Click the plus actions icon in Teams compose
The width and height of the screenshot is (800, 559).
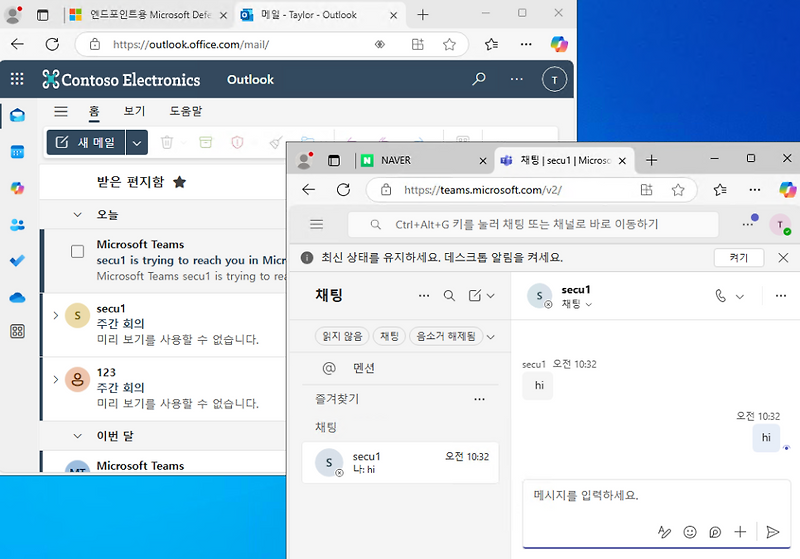740,532
